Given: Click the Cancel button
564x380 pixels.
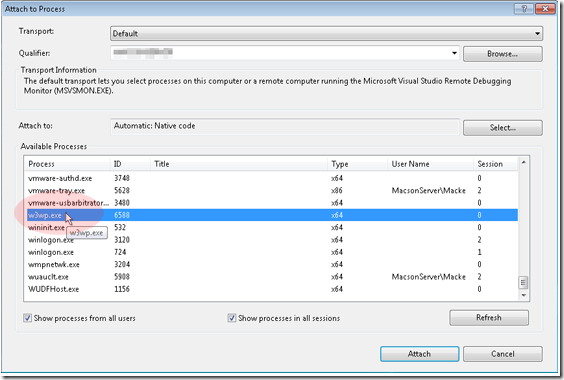Looking at the screenshot, I should [x=502, y=354].
